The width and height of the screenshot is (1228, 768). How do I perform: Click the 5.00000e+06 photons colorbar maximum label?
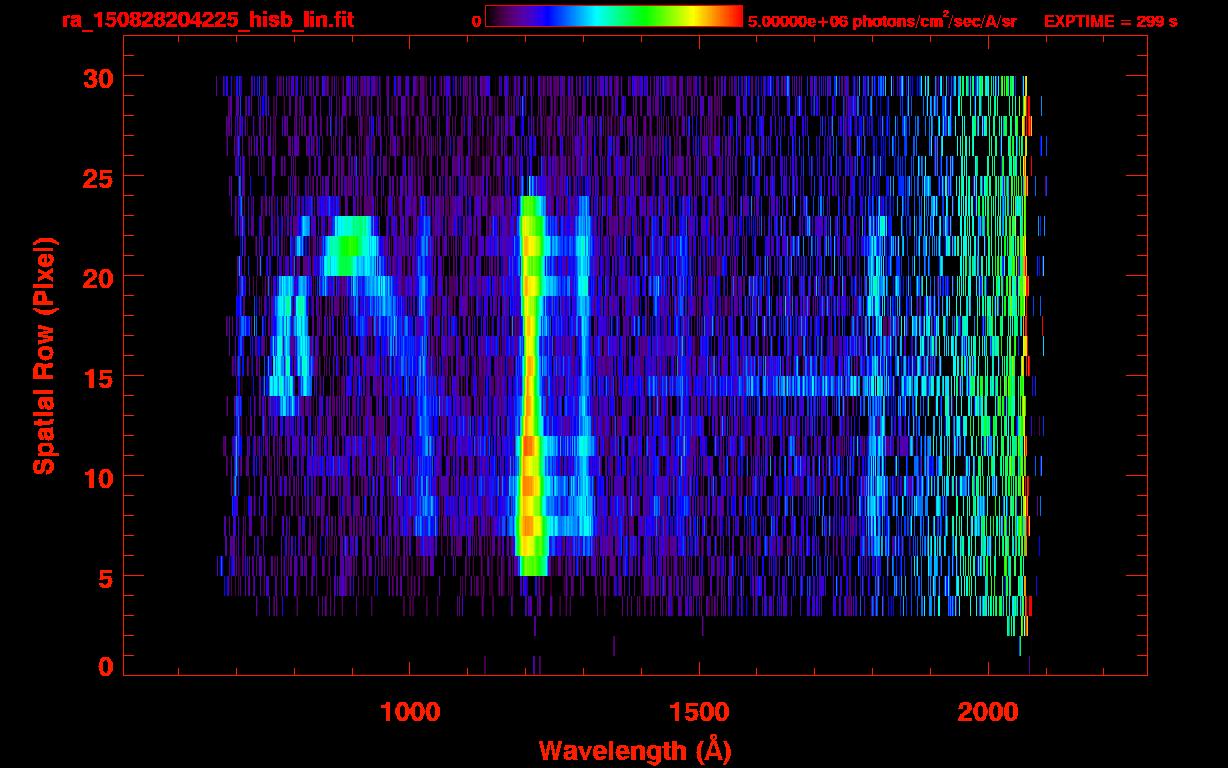[x=882, y=21]
